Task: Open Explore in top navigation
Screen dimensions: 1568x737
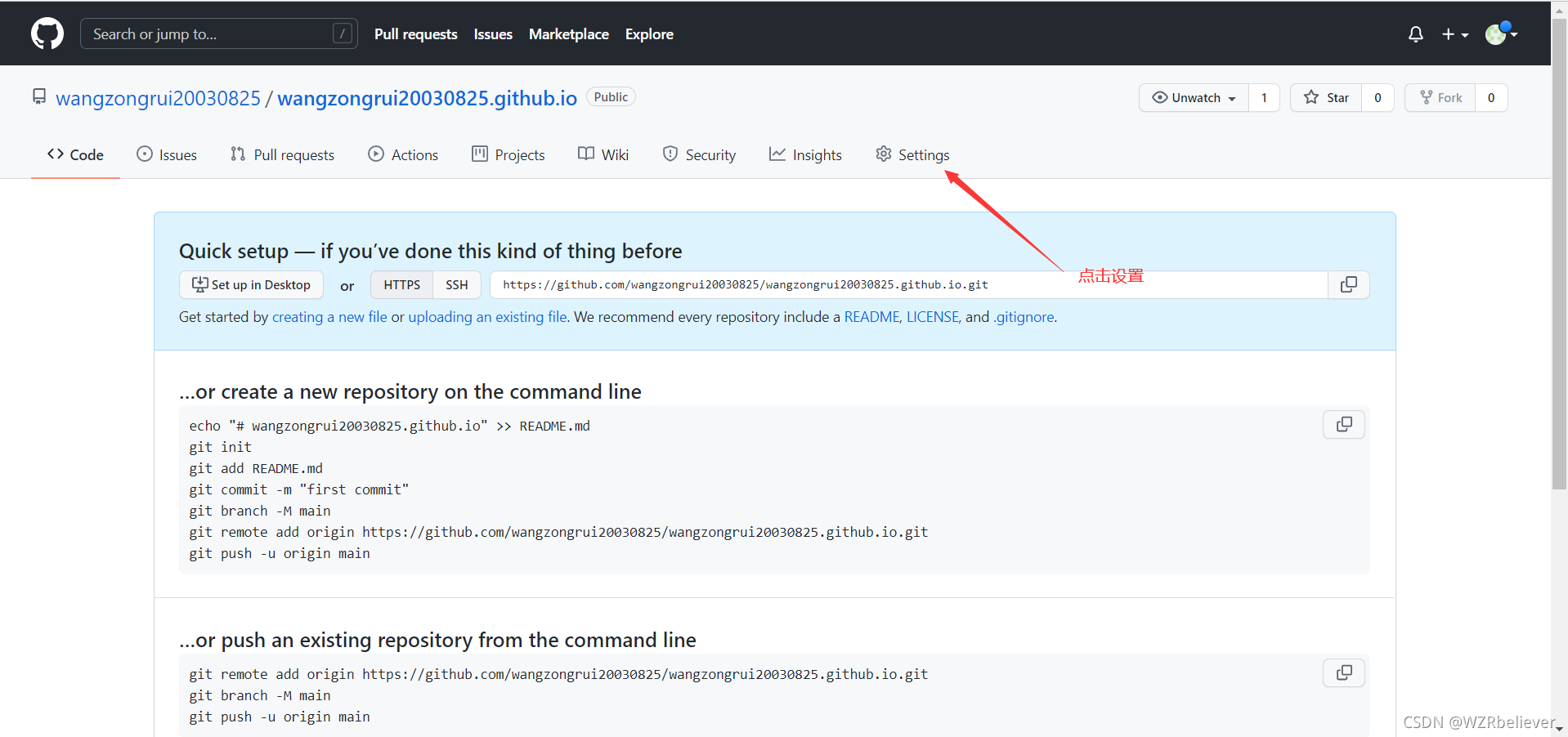Action: pyautogui.click(x=649, y=34)
